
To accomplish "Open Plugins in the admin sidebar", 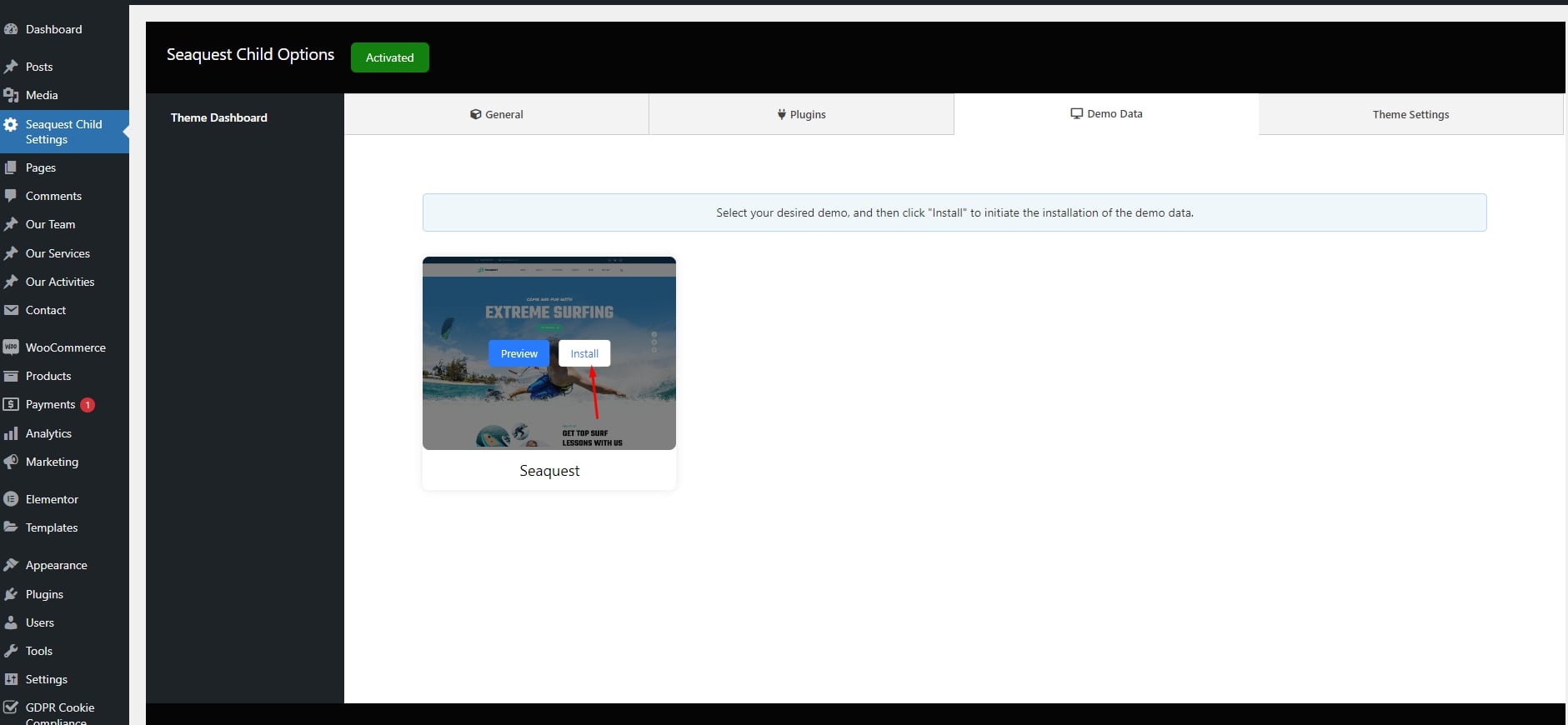I will pos(64,594).
